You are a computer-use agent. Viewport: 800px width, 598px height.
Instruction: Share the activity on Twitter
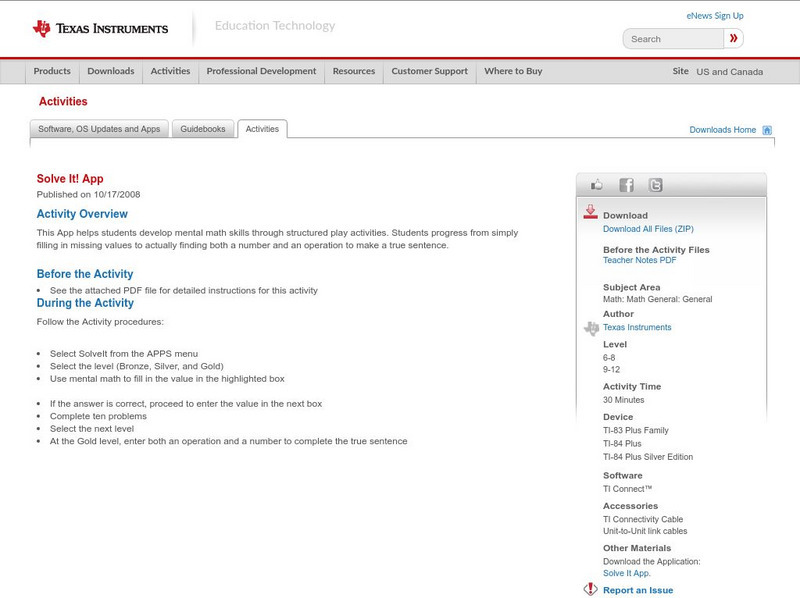coord(655,185)
